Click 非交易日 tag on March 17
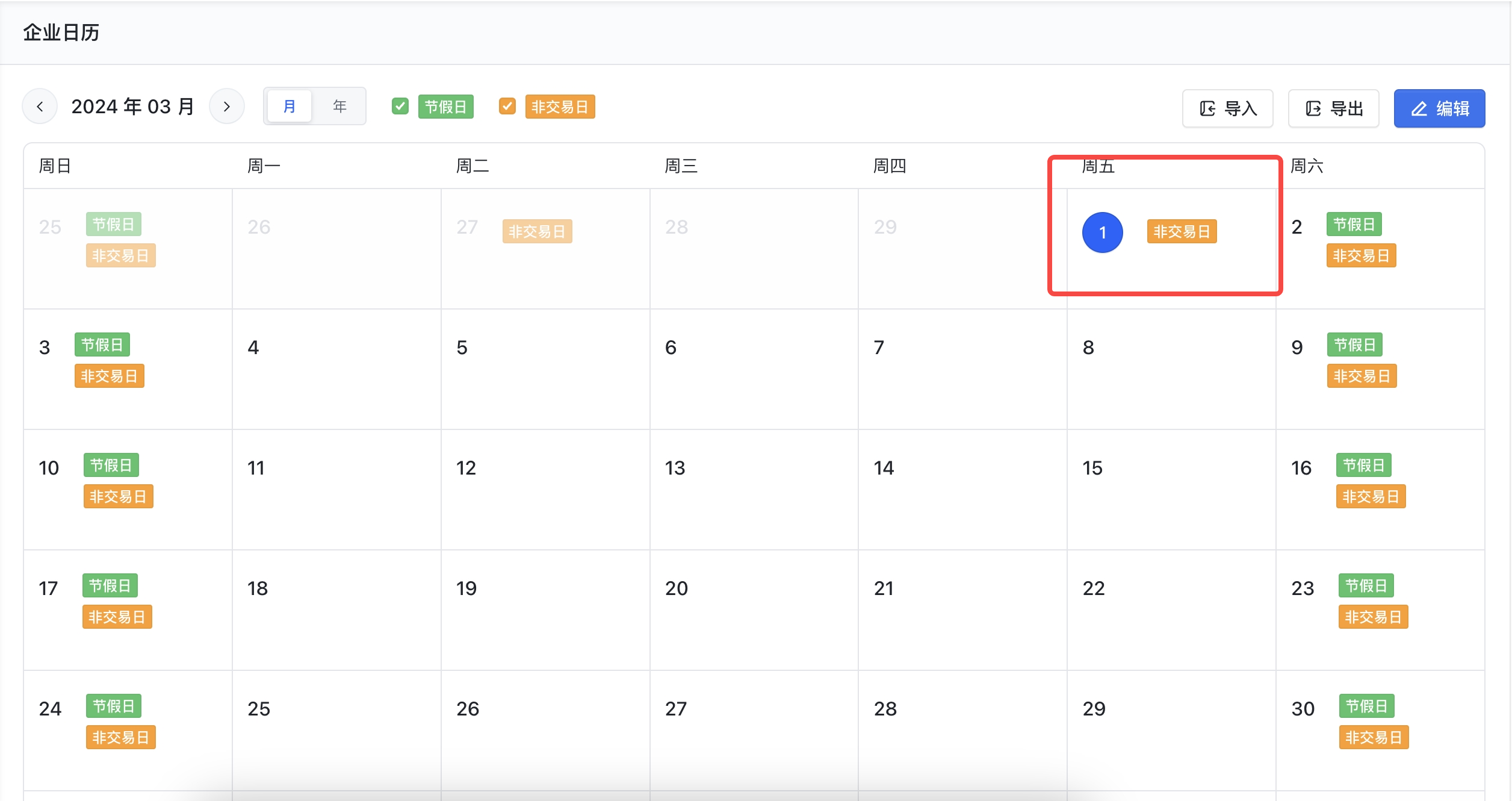This screenshot has height=801, width=1512. click(117, 617)
